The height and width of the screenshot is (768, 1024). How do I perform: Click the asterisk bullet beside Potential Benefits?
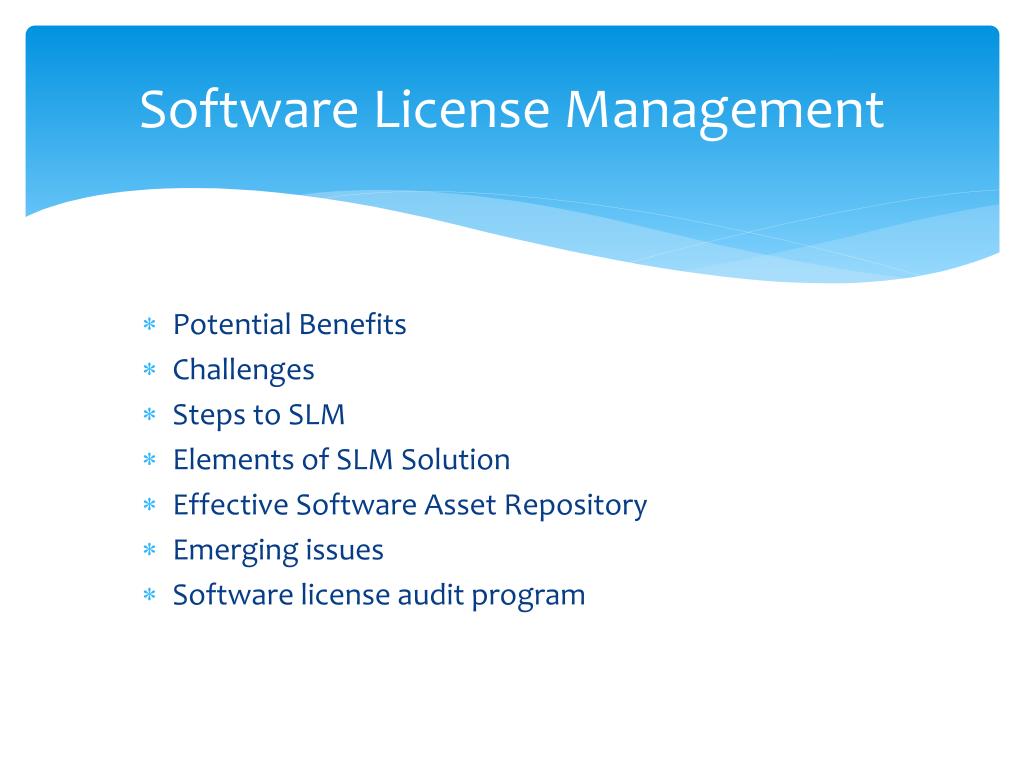pyautogui.click(x=150, y=324)
